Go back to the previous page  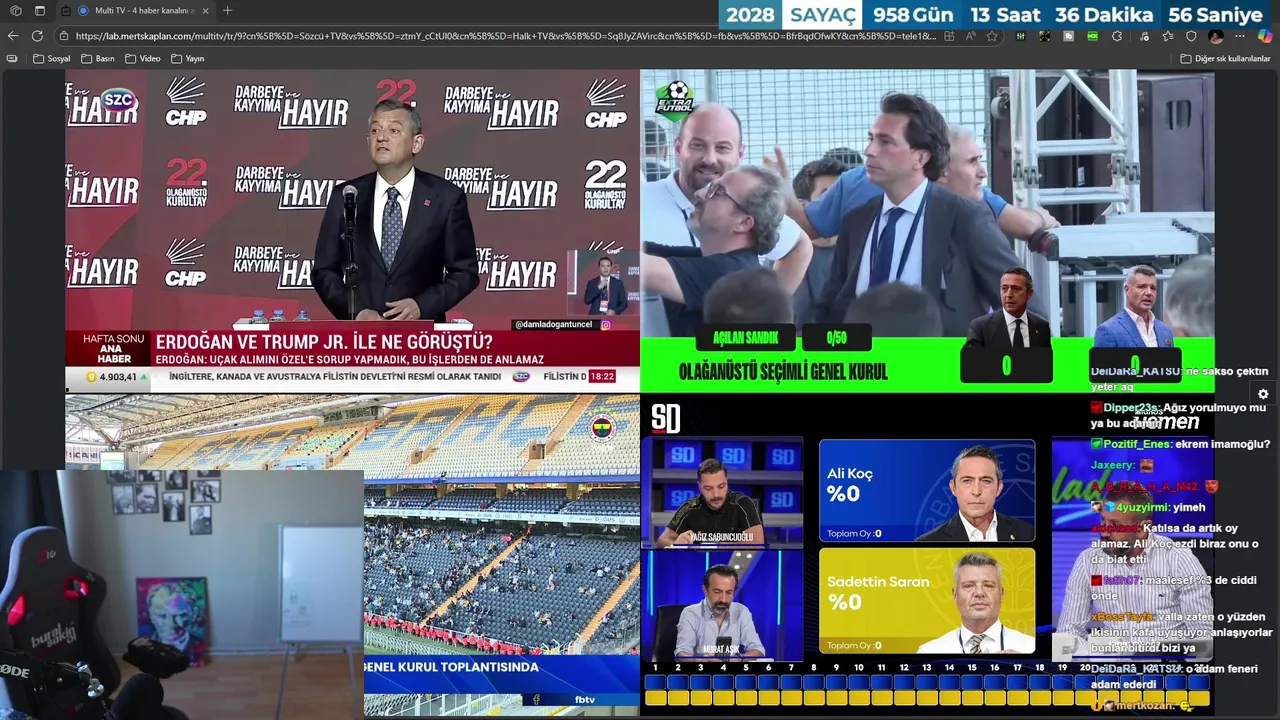(13, 36)
